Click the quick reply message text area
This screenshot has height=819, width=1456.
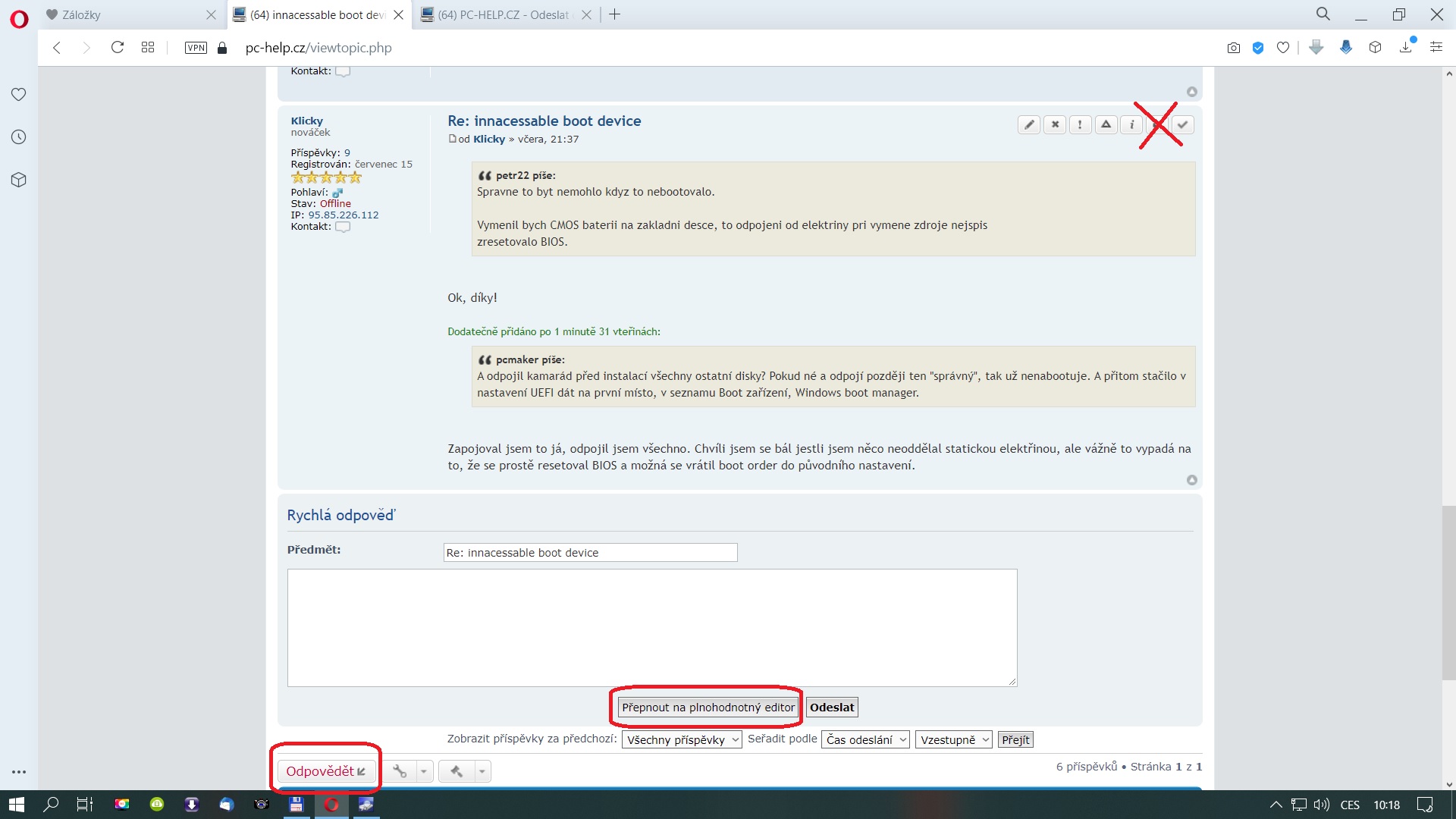click(651, 628)
